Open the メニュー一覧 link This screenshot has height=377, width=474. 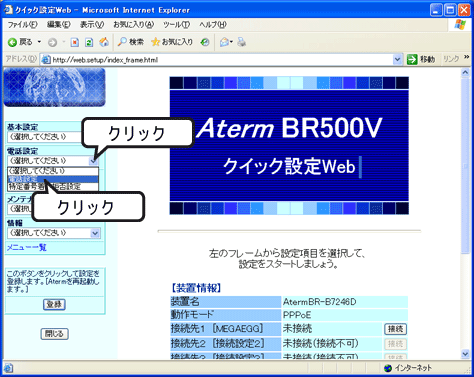click(x=27, y=247)
